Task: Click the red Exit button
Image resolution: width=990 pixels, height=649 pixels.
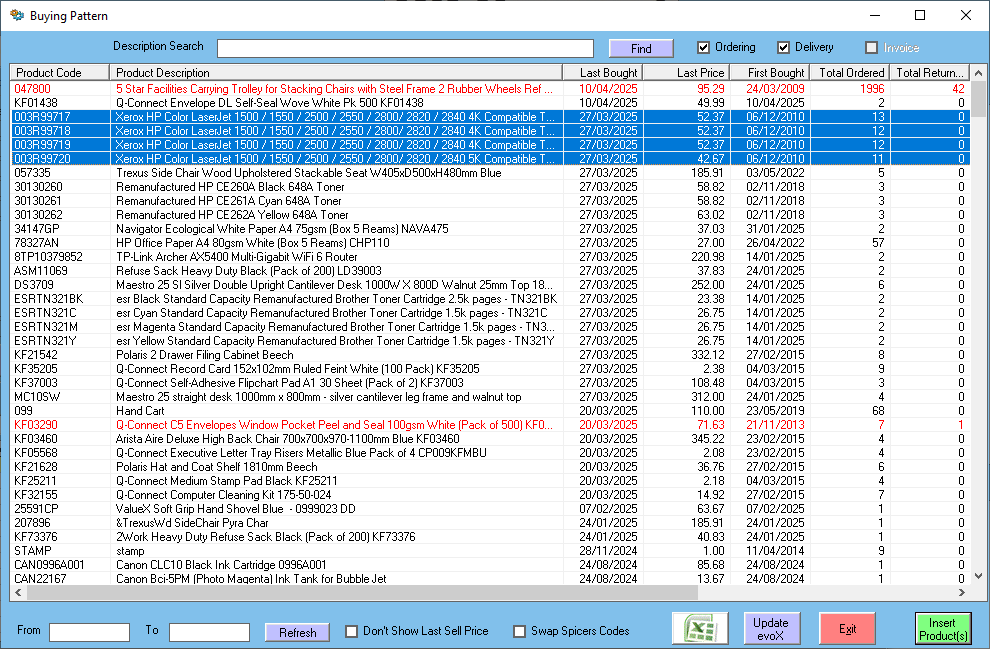Action: pos(847,628)
